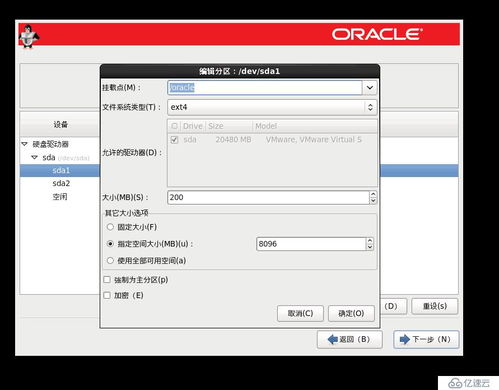
Task: Decrease the 8096 fill size spinner
Action: [x=370, y=247]
